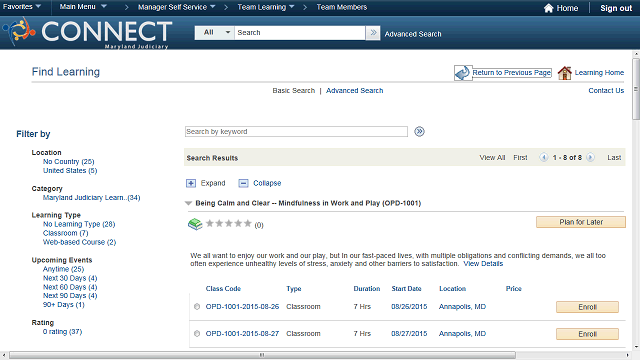Image resolution: width=640 pixels, height=360 pixels.
Task: Click the vertical scrollbar thumb
Action: (x=636, y=89)
